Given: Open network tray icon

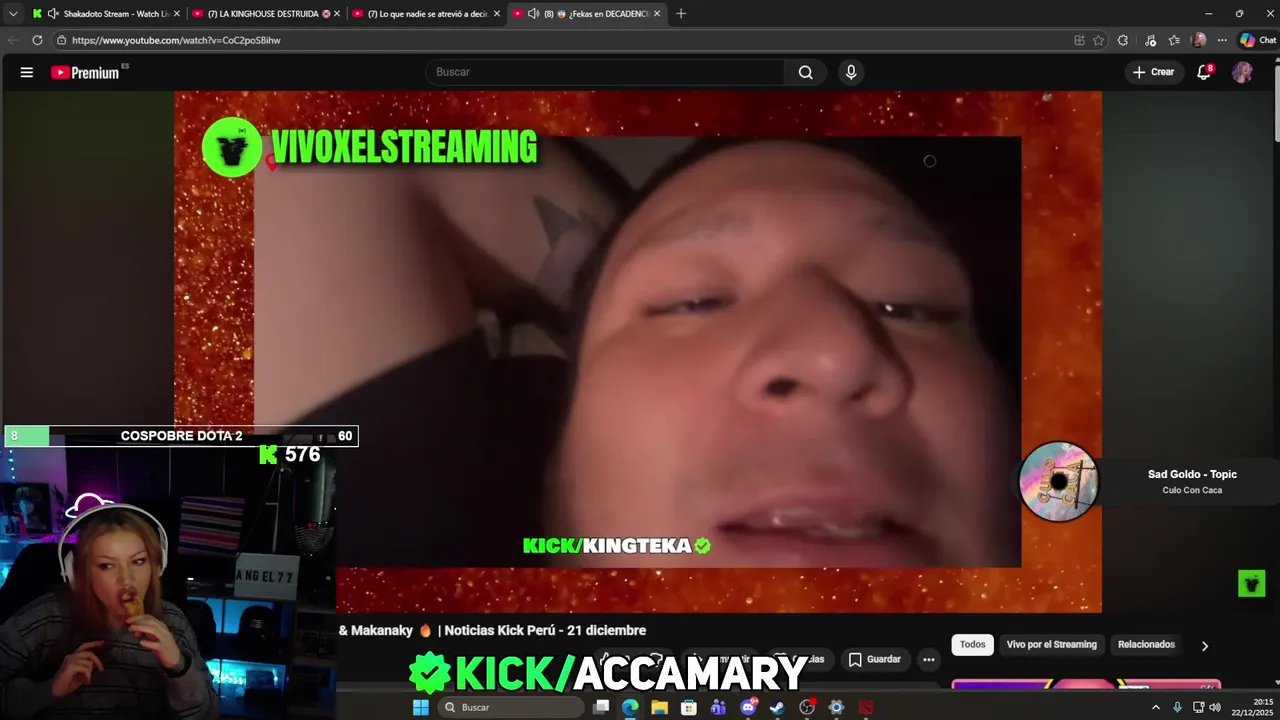Looking at the screenshot, I should click(1198, 707).
